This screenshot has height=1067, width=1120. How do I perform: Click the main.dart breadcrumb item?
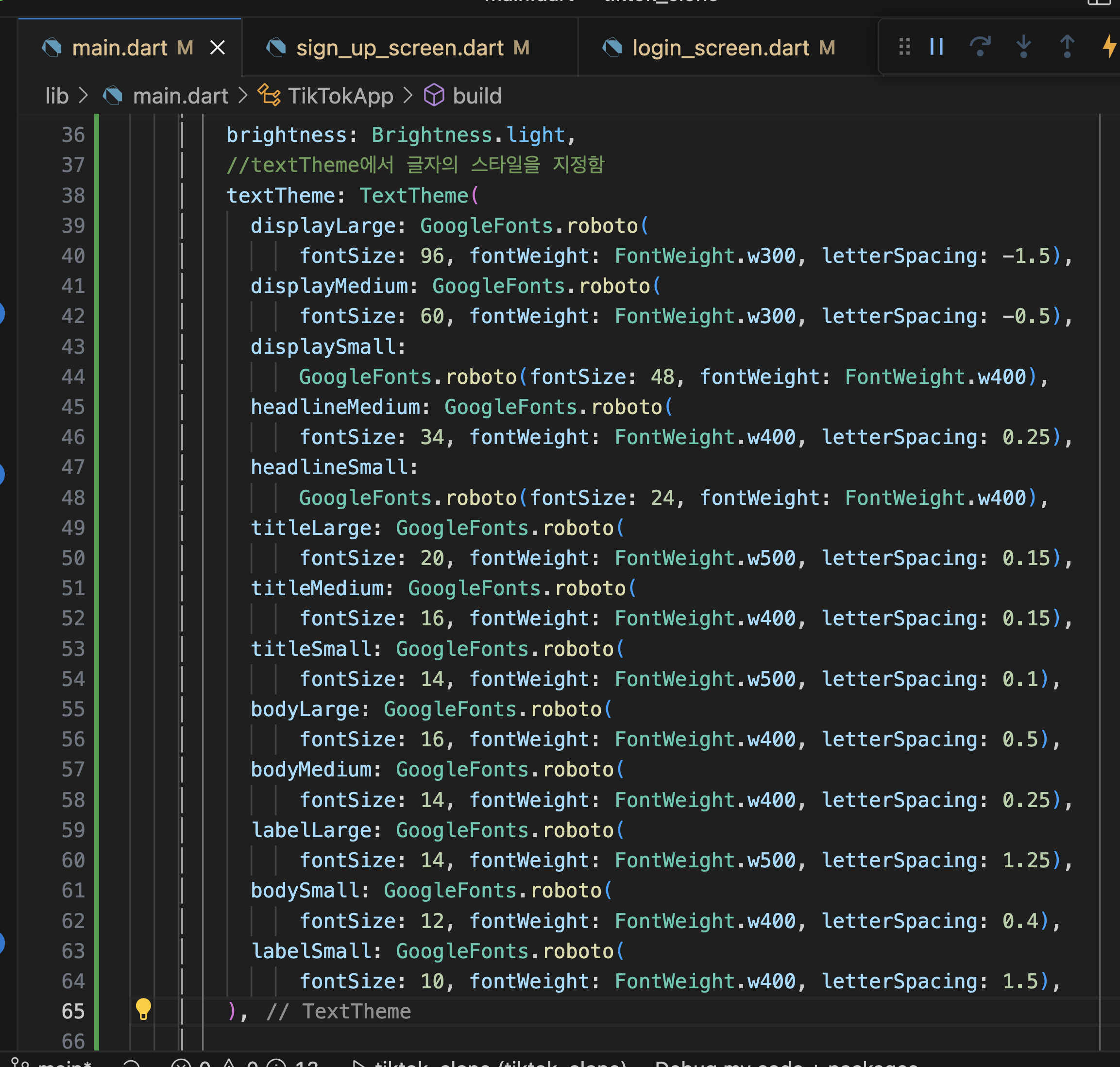click(x=180, y=96)
